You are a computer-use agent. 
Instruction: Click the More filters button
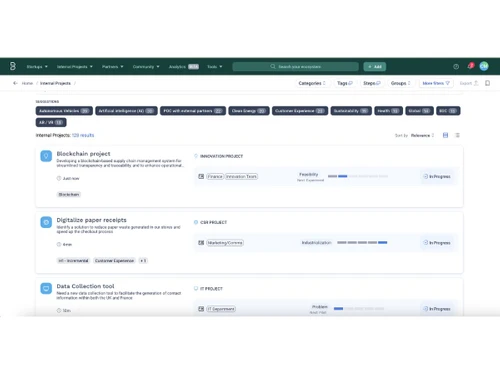(436, 83)
